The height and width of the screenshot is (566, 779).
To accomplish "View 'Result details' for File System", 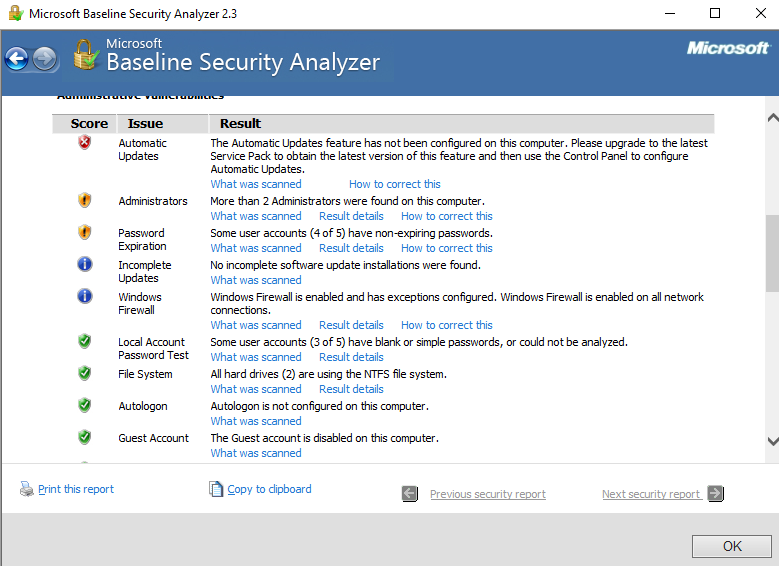I will pos(351,389).
